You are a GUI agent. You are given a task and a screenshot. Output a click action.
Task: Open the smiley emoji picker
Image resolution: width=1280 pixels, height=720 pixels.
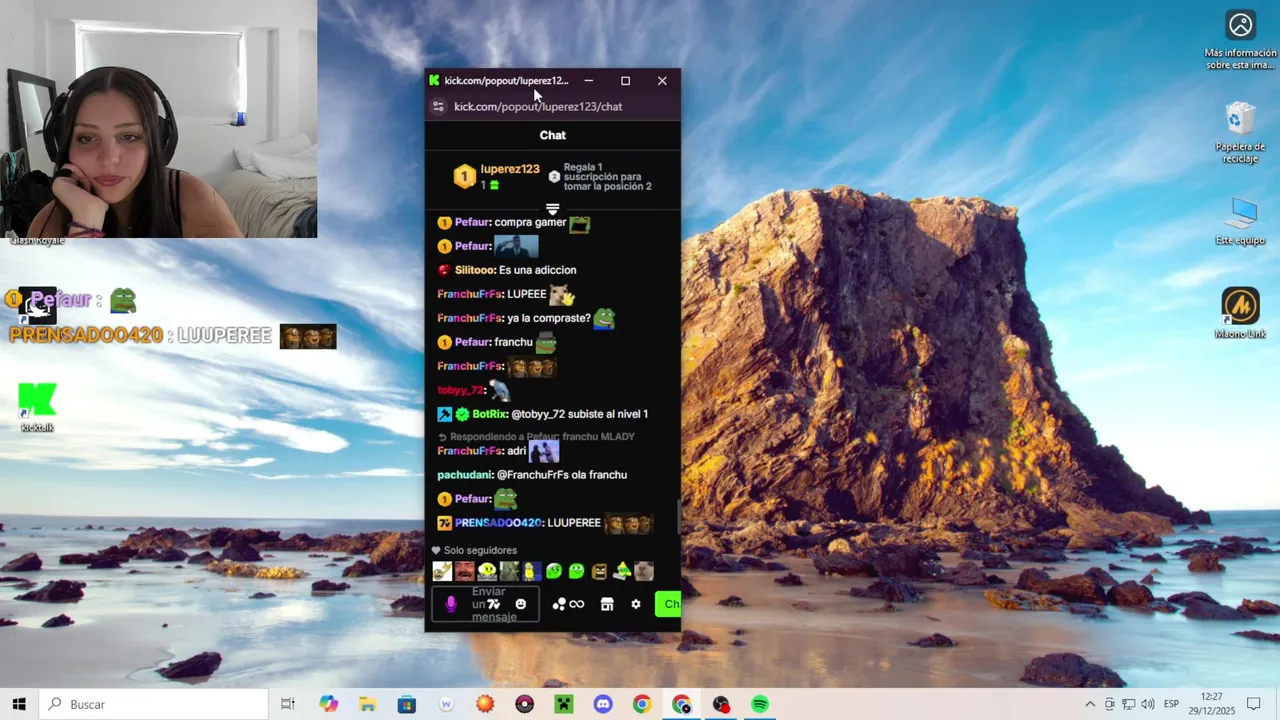[520, 604]
